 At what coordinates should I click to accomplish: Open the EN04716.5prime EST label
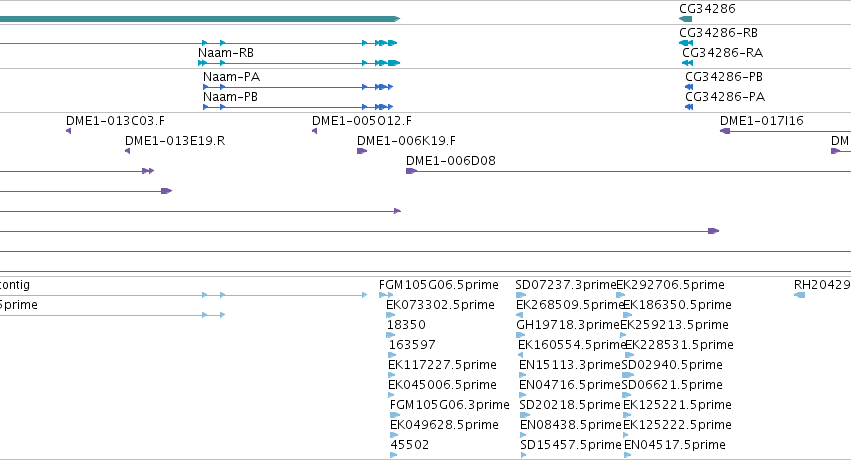[569, 385]
